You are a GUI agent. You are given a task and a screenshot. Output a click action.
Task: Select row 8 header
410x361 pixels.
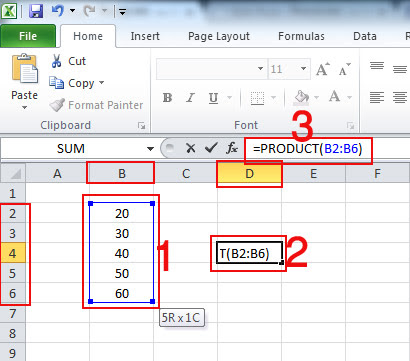(x=13, y=333)
